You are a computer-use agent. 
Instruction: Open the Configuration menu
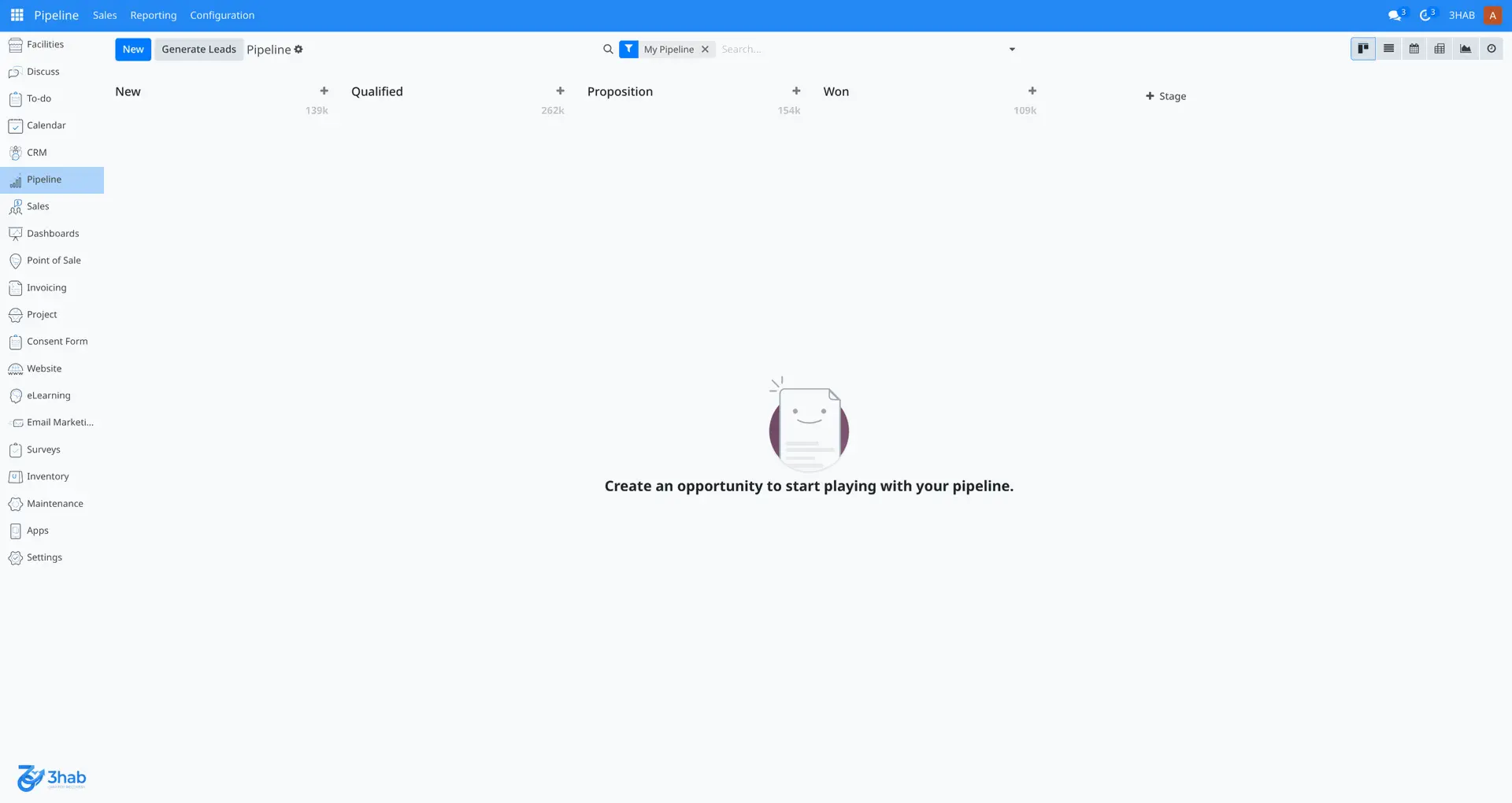[222, 15]
